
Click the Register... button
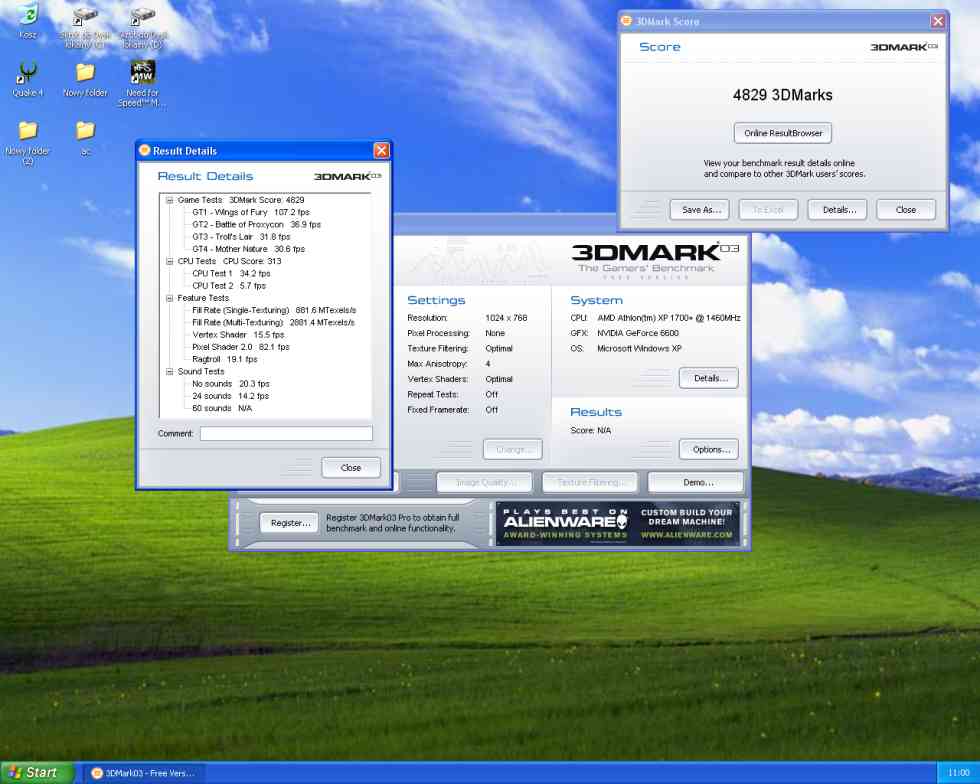289,523
